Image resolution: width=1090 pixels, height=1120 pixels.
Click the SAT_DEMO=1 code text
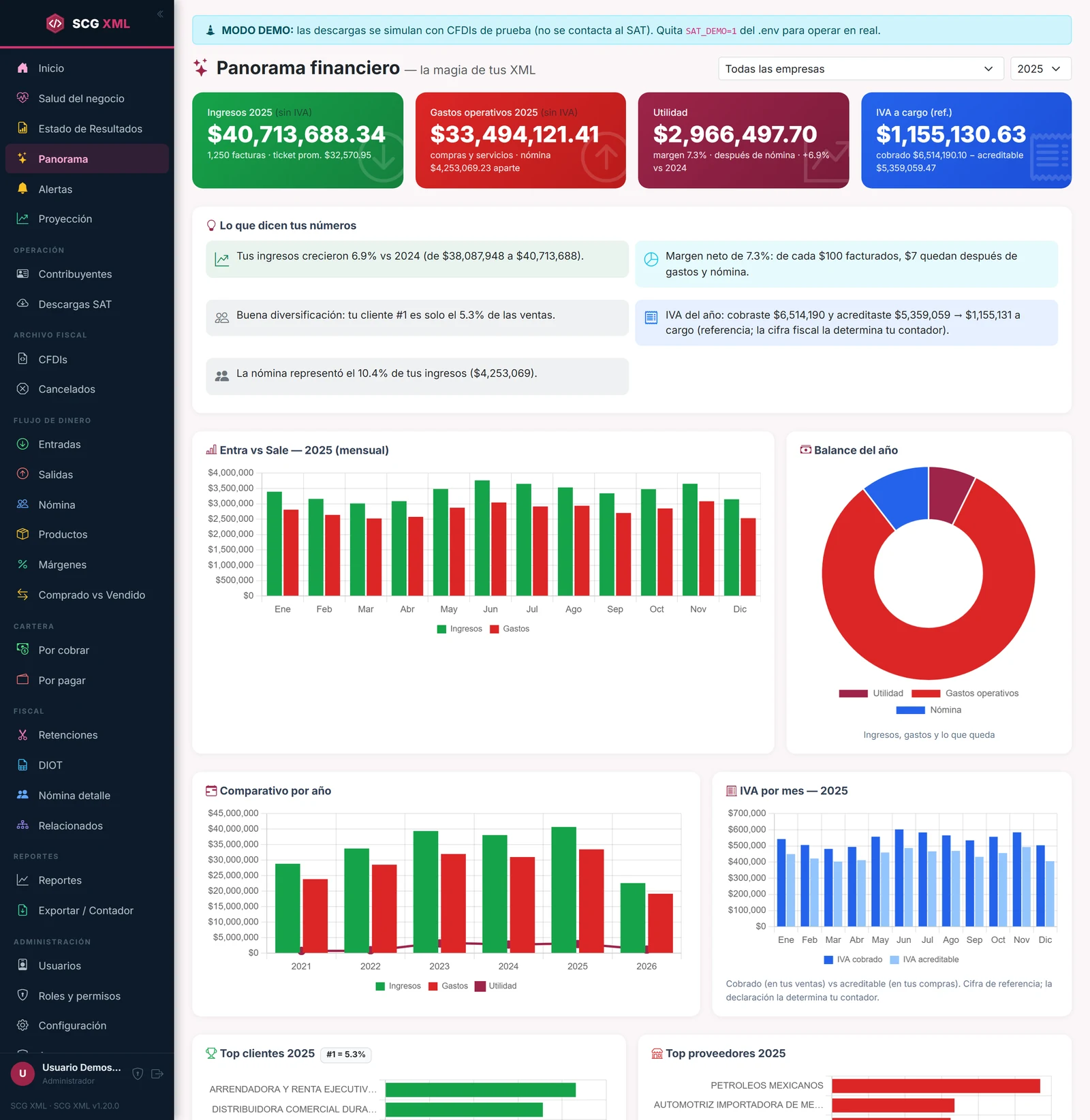click(x=711, y=31)
